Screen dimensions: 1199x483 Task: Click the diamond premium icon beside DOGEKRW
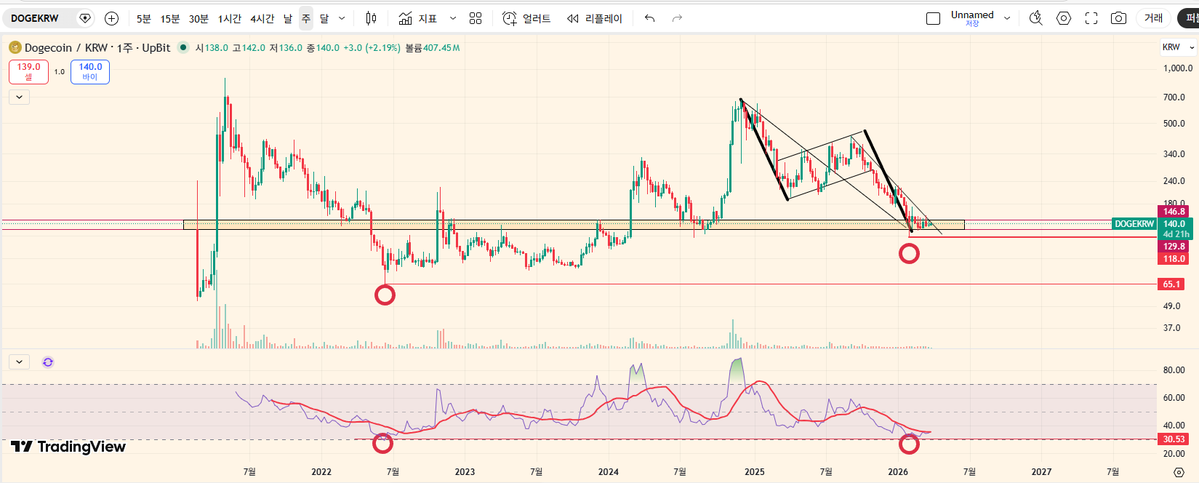click(85, 18)
